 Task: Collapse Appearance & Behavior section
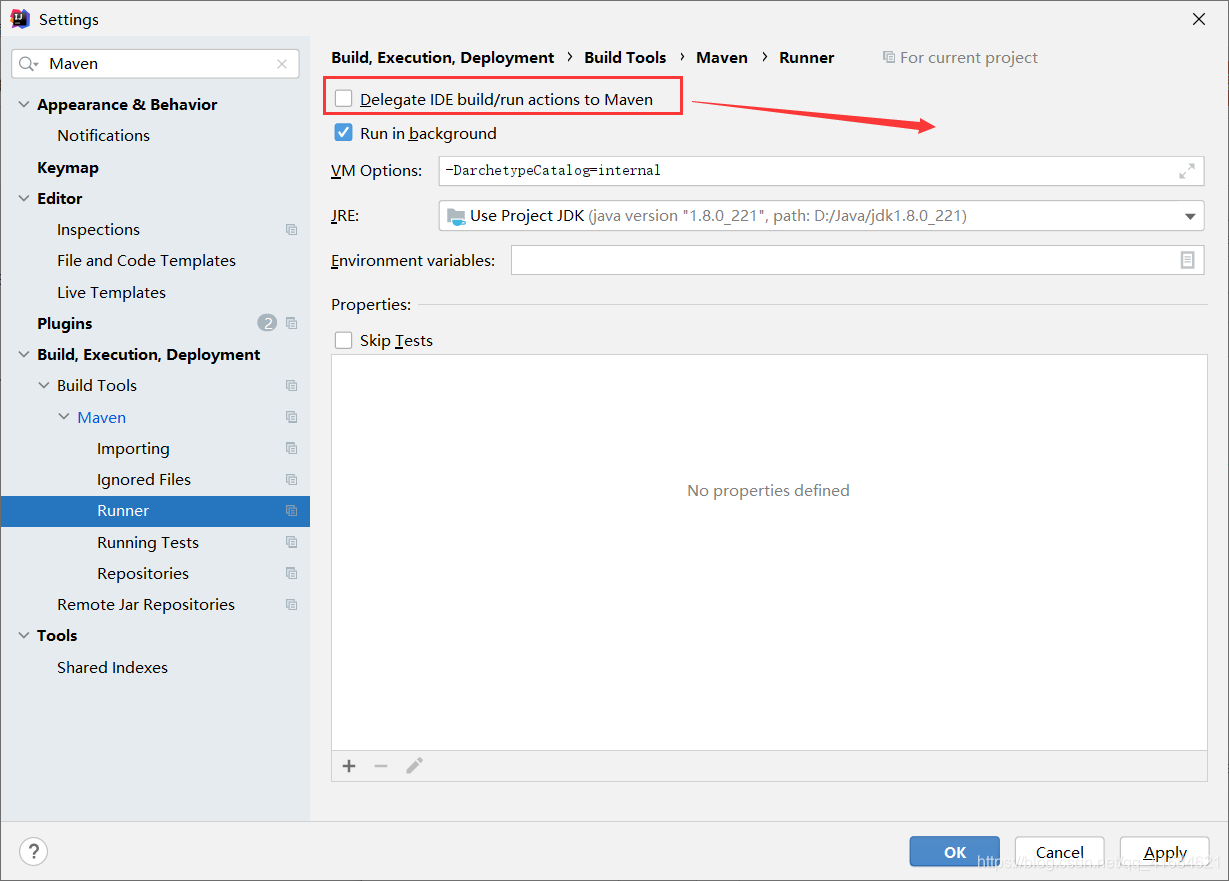pyautogui.click(x=25, y=104)
